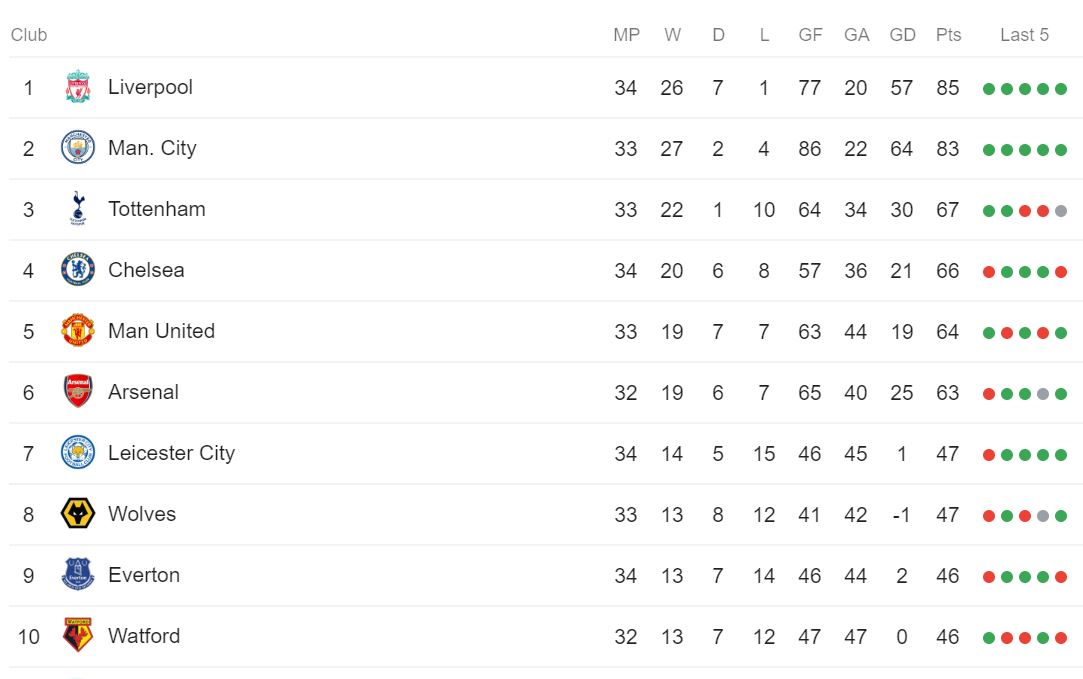Click the Man United club crest
This screenshot has height=679, width=1083.
(78, 330)
